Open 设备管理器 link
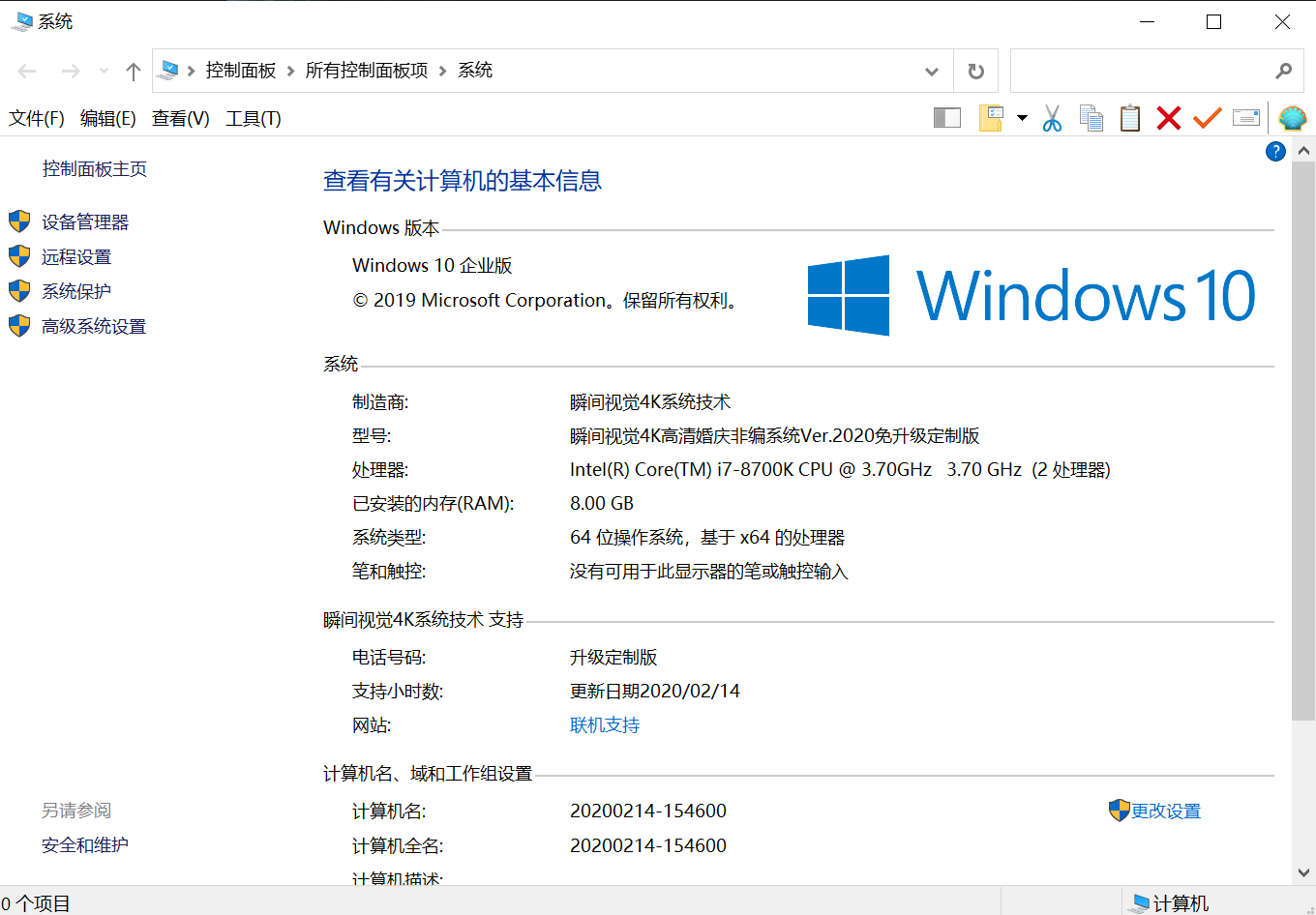1316x915 pixels. pyautogui.click(x=85, y=222)
